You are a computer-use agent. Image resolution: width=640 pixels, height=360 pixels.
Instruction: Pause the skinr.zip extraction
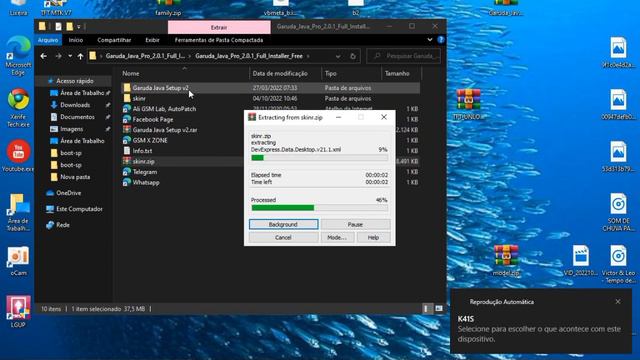[355, 224]
